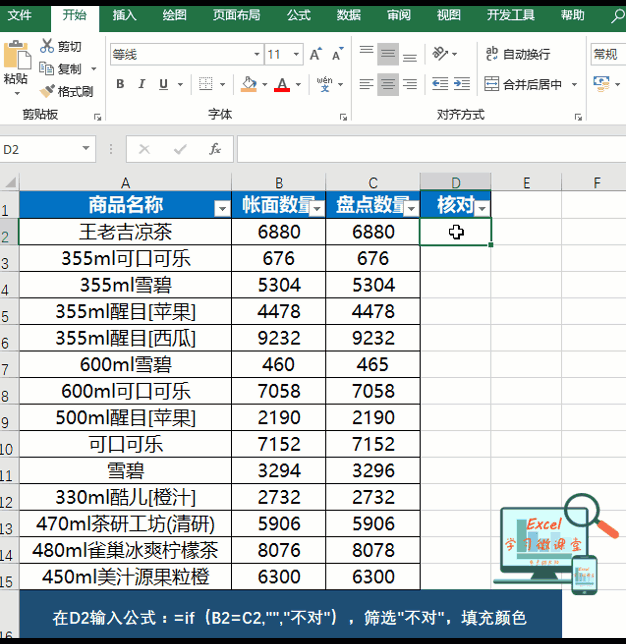The width and height of the screenshot is (626, 644).
Task: Open clipboard group dialog launcher
Action: click(97, 117)
